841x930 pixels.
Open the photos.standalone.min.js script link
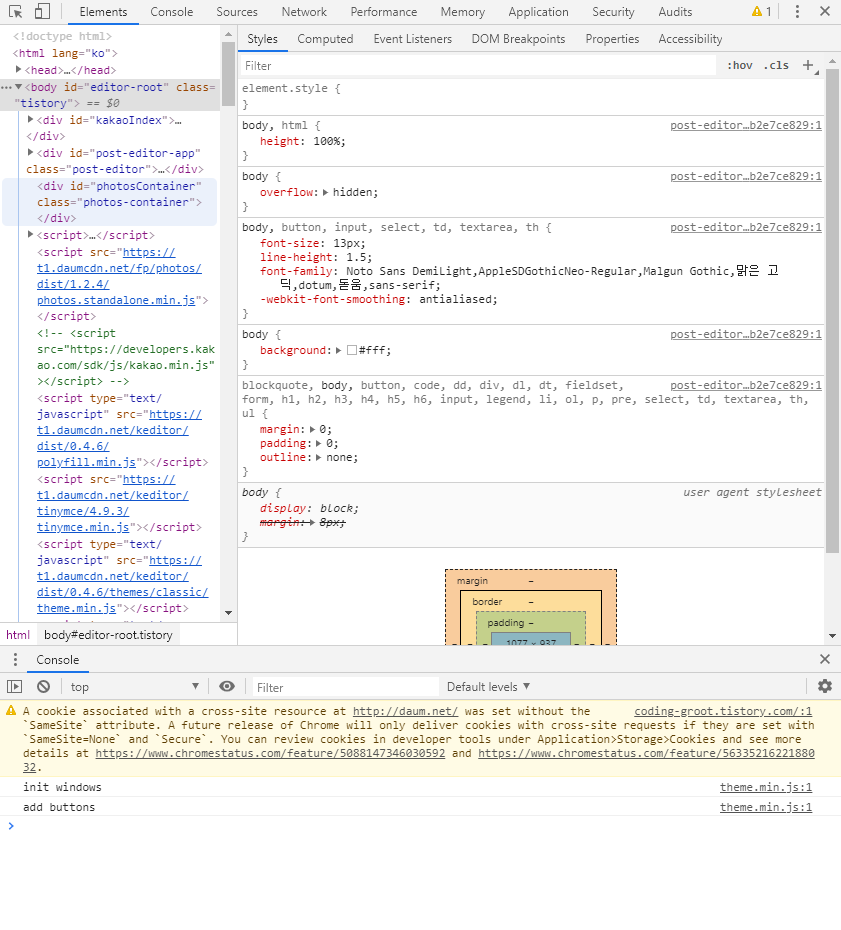[116, 300]
